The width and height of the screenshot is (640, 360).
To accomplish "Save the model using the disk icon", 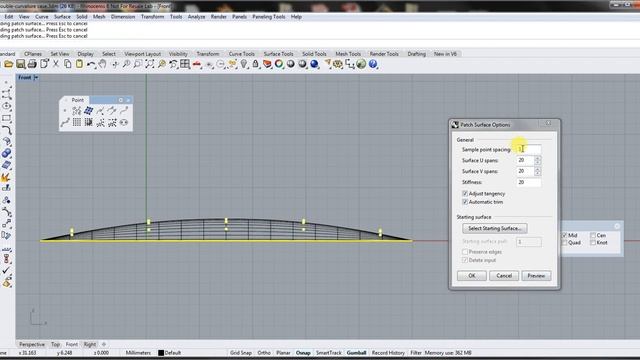I will point(20,64).
